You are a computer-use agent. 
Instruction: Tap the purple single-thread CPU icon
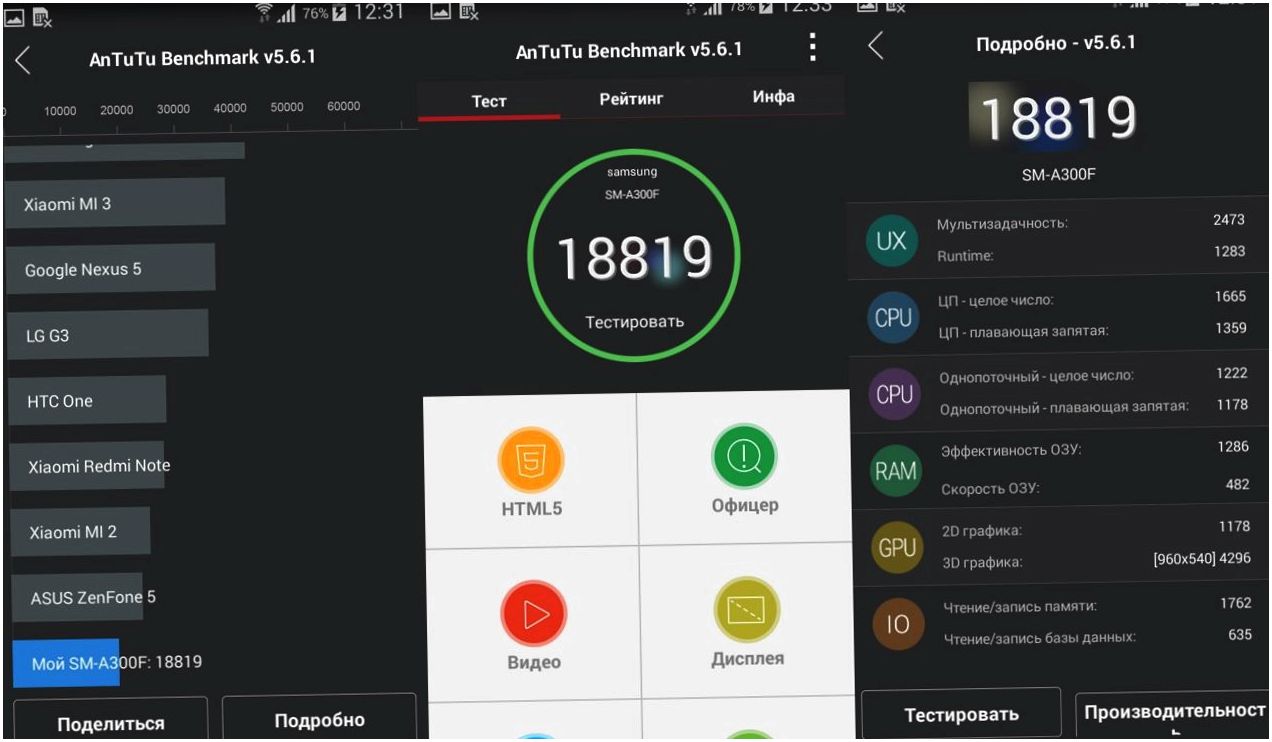(x=894, y=394)
